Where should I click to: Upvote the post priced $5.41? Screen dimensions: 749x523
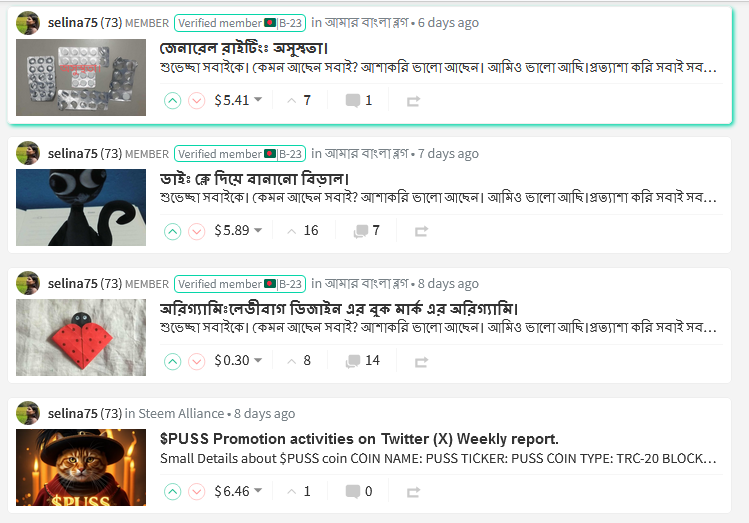pos(172,101)
